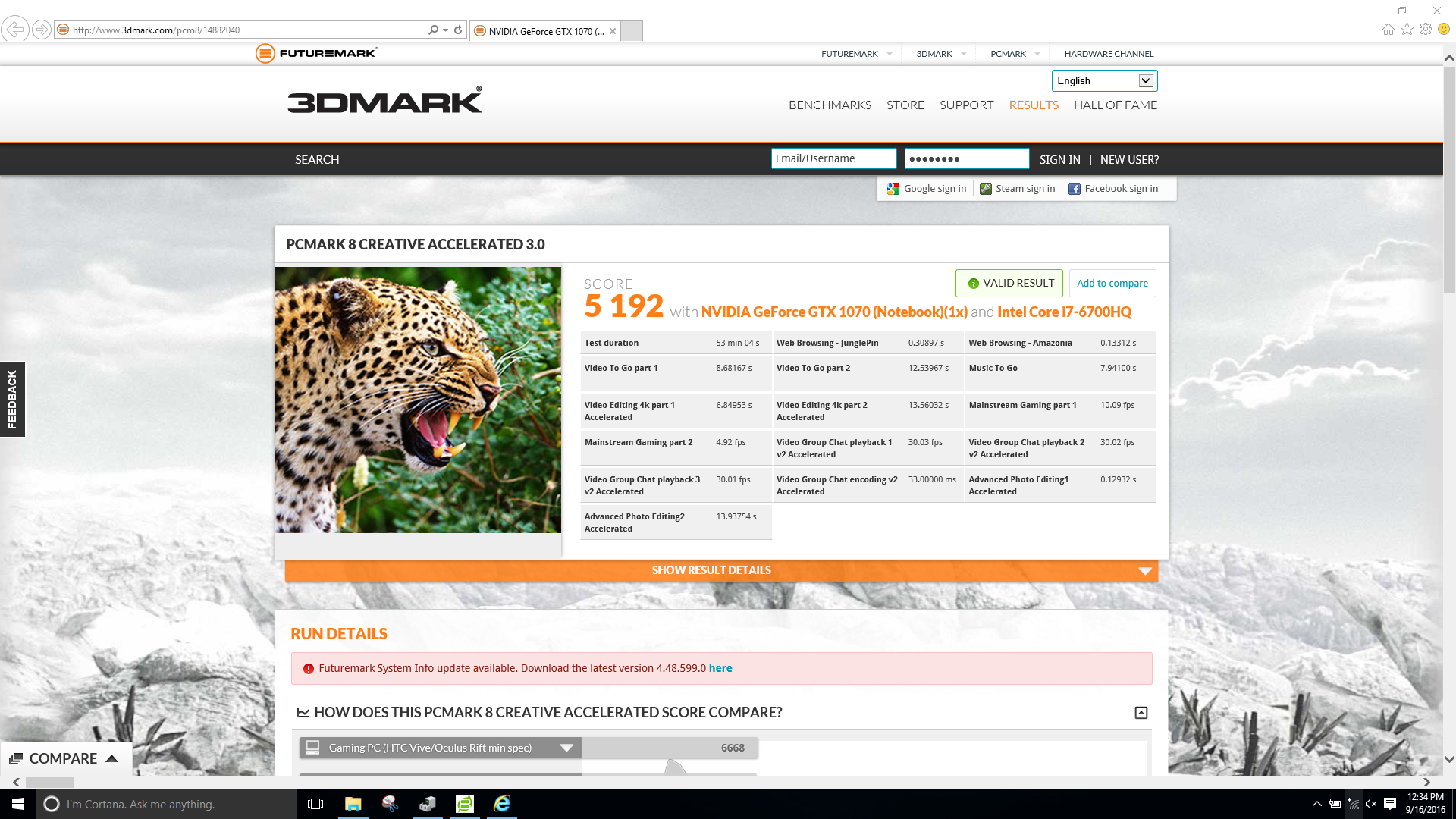Click the Email/Username input field
Viewport: 1456px width, 819px height.
pos(833,158)
